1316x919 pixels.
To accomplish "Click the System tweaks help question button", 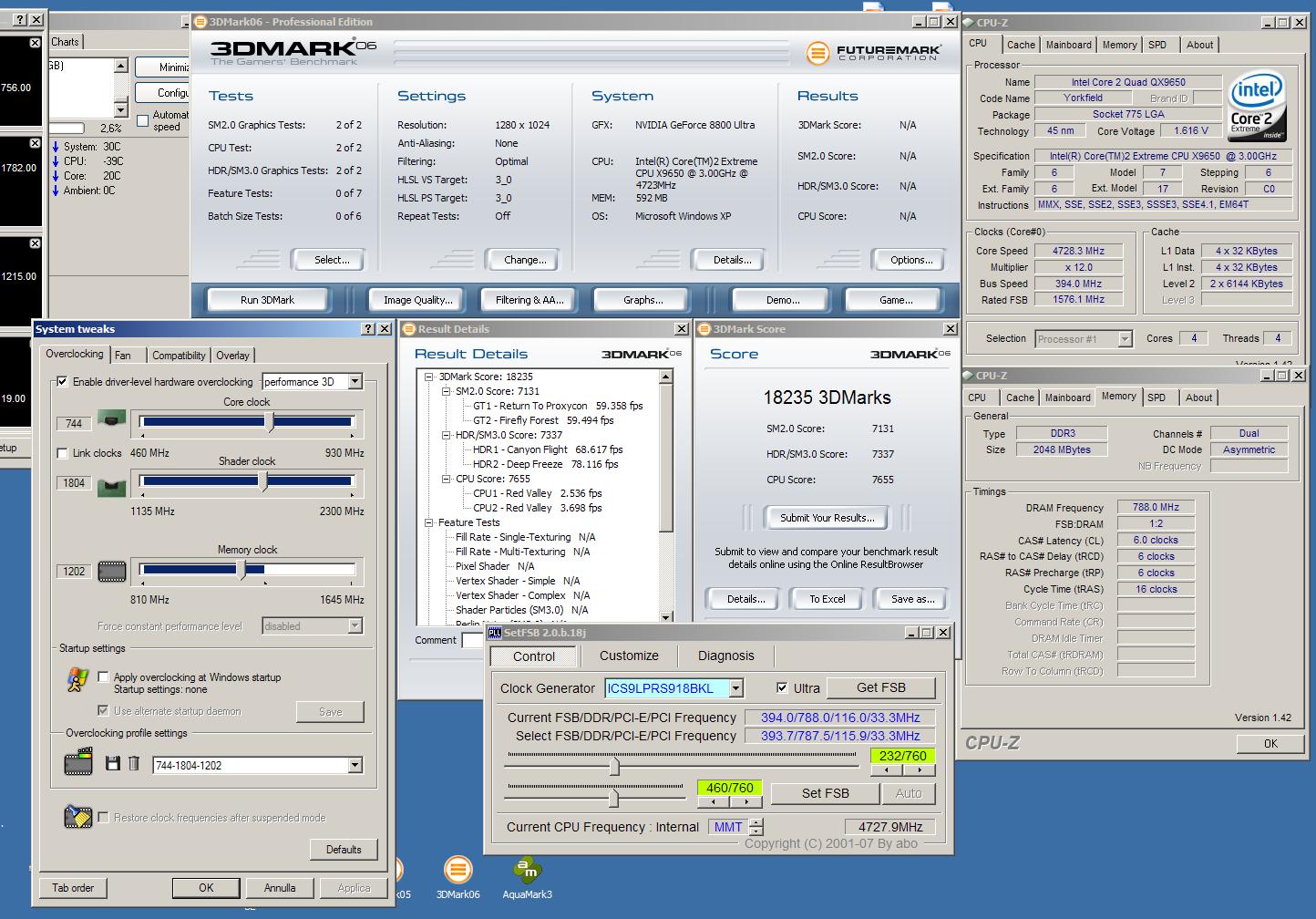I will [368, 329].
